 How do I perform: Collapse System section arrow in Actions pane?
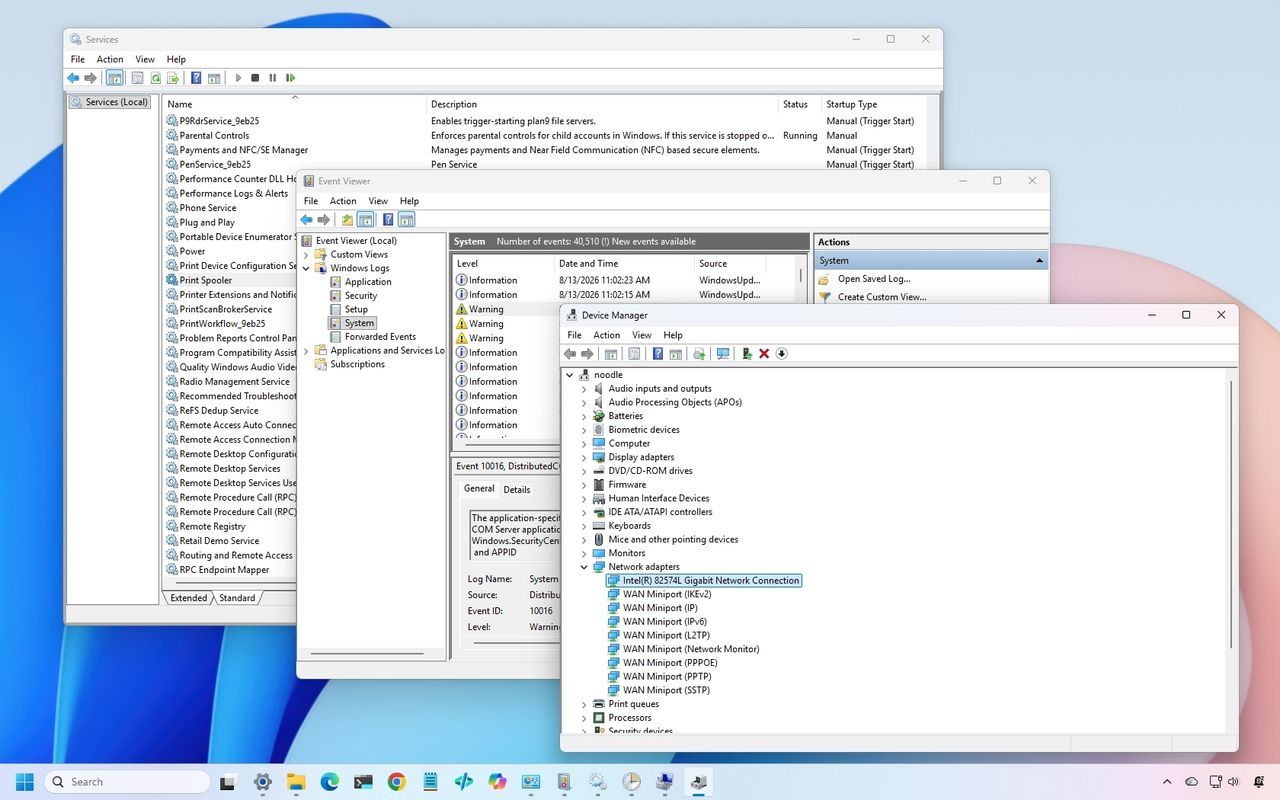(x=1039, y=261)
